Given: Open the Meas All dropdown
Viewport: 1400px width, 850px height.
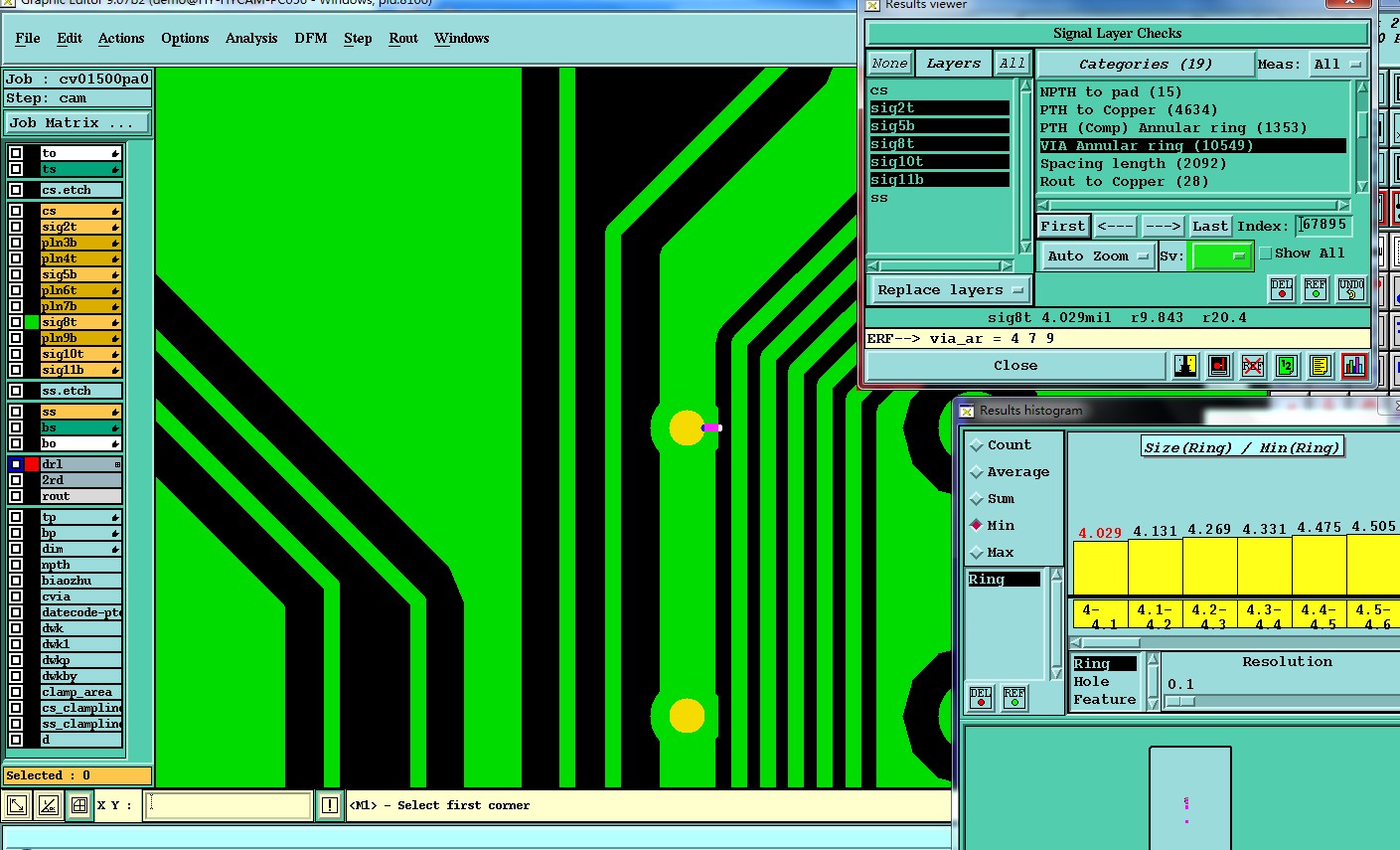Looking at the screenshot, I should tap(1337, 65).
